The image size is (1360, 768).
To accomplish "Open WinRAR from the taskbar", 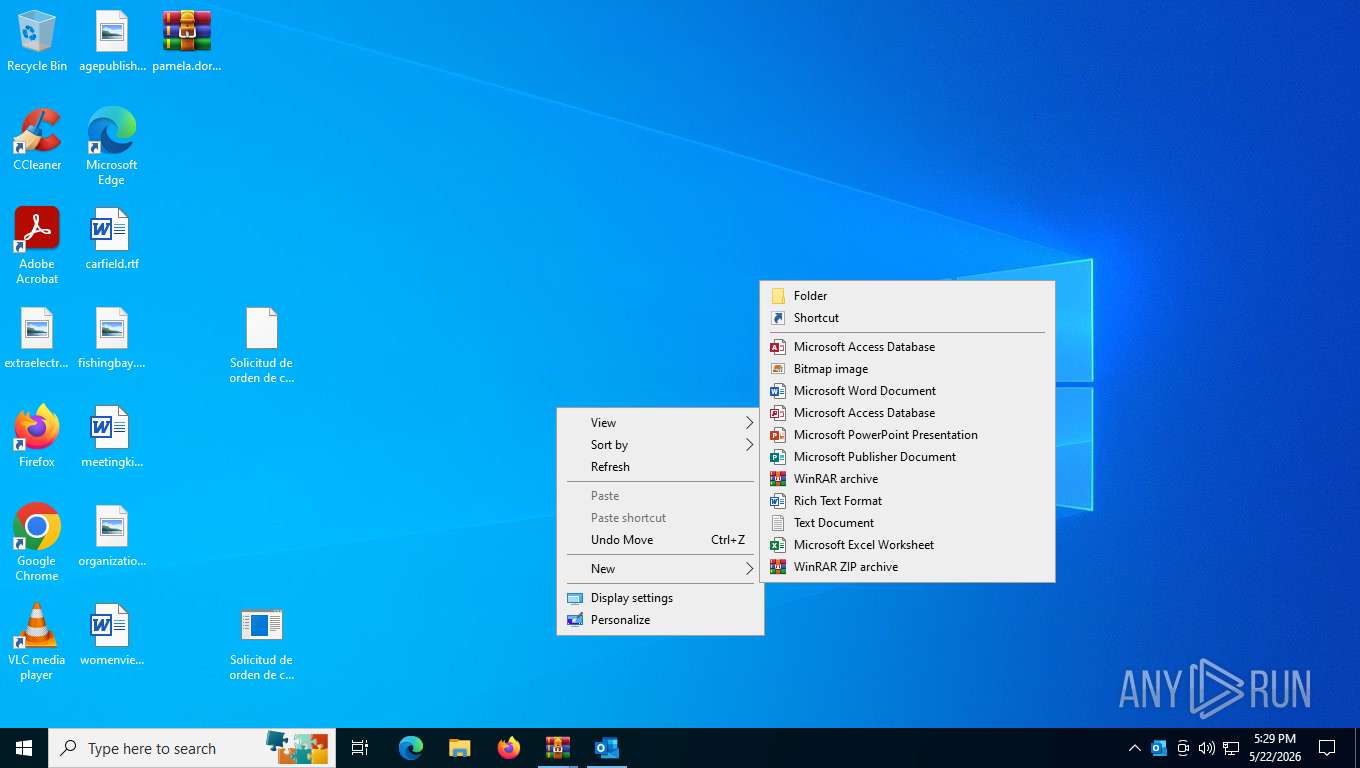I will pyautogui.click(x=558, y=748).
